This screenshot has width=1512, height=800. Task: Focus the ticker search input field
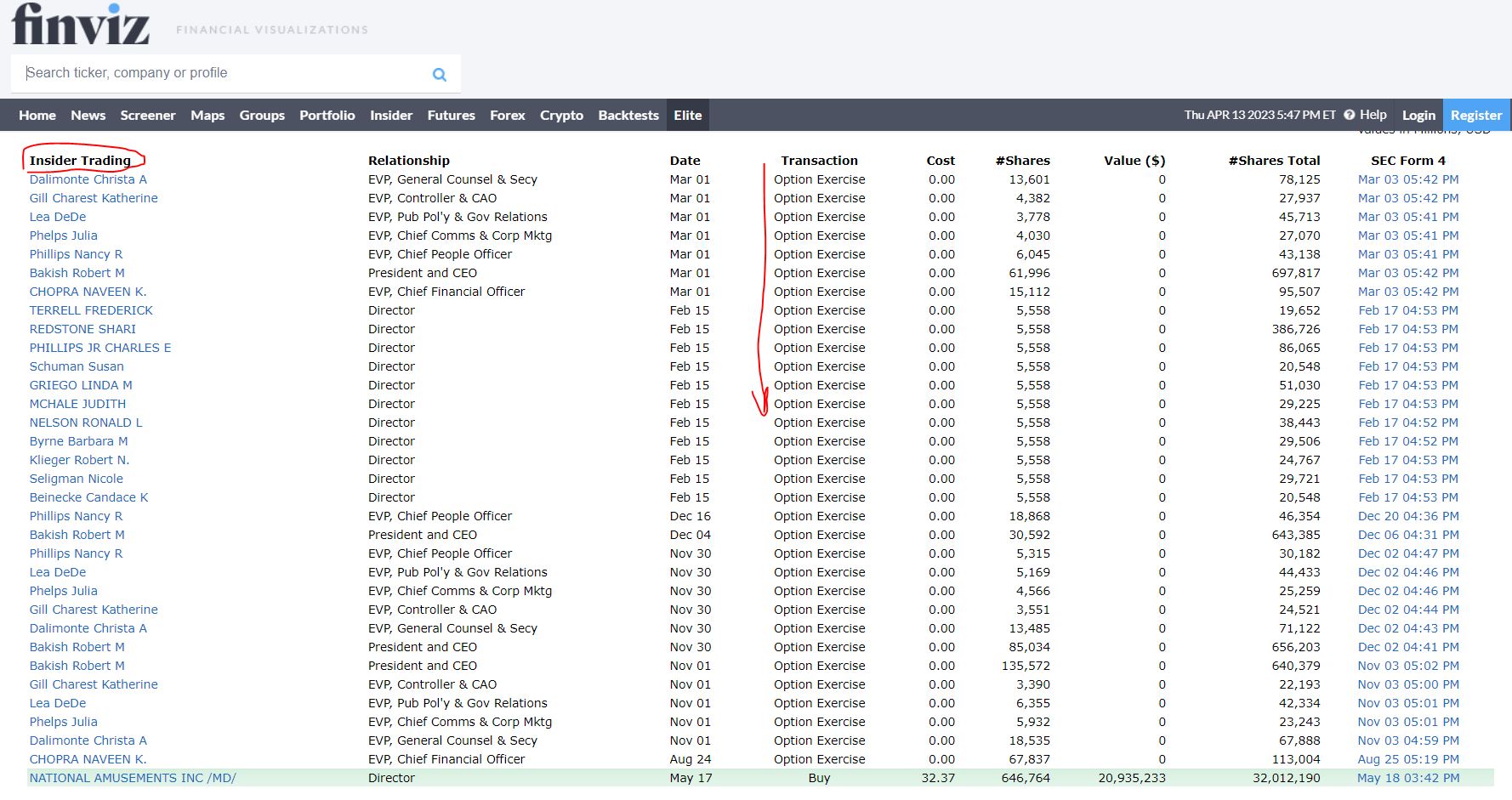(225, 73)
